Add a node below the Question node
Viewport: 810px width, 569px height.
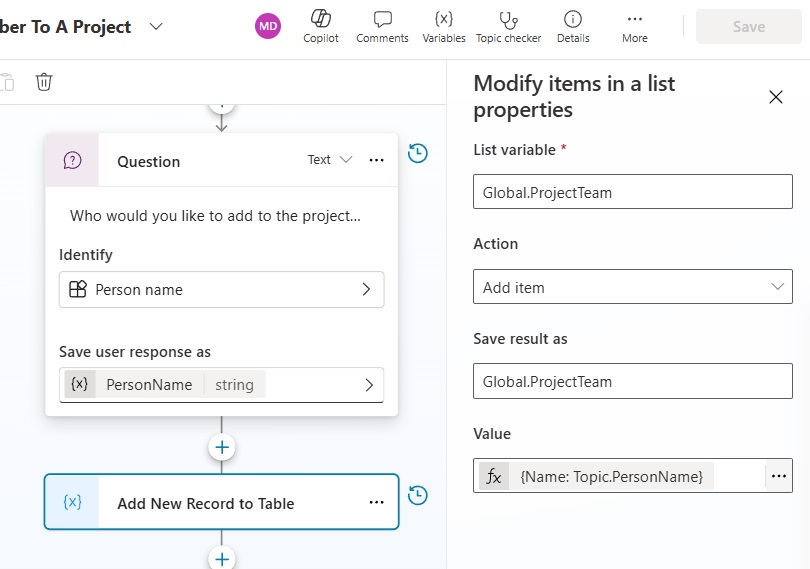(222, 447)
